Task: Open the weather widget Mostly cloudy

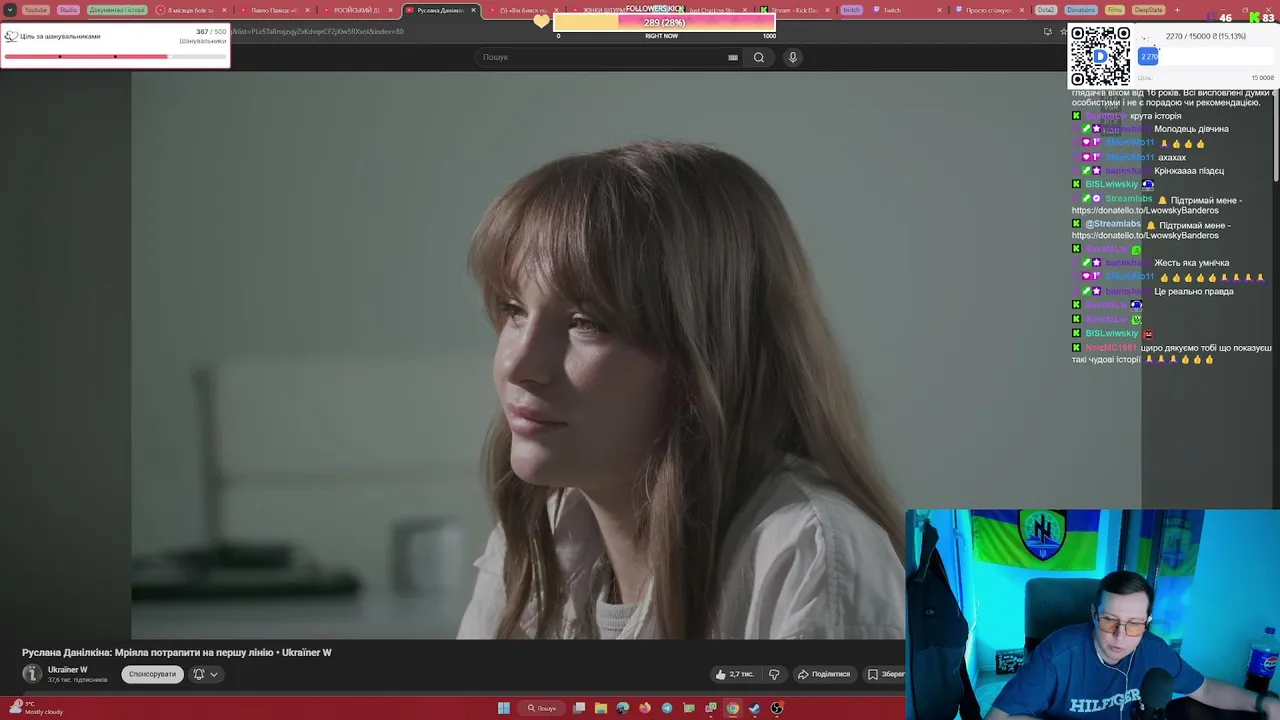Action: pyautogui.click(x=36, y=708)
